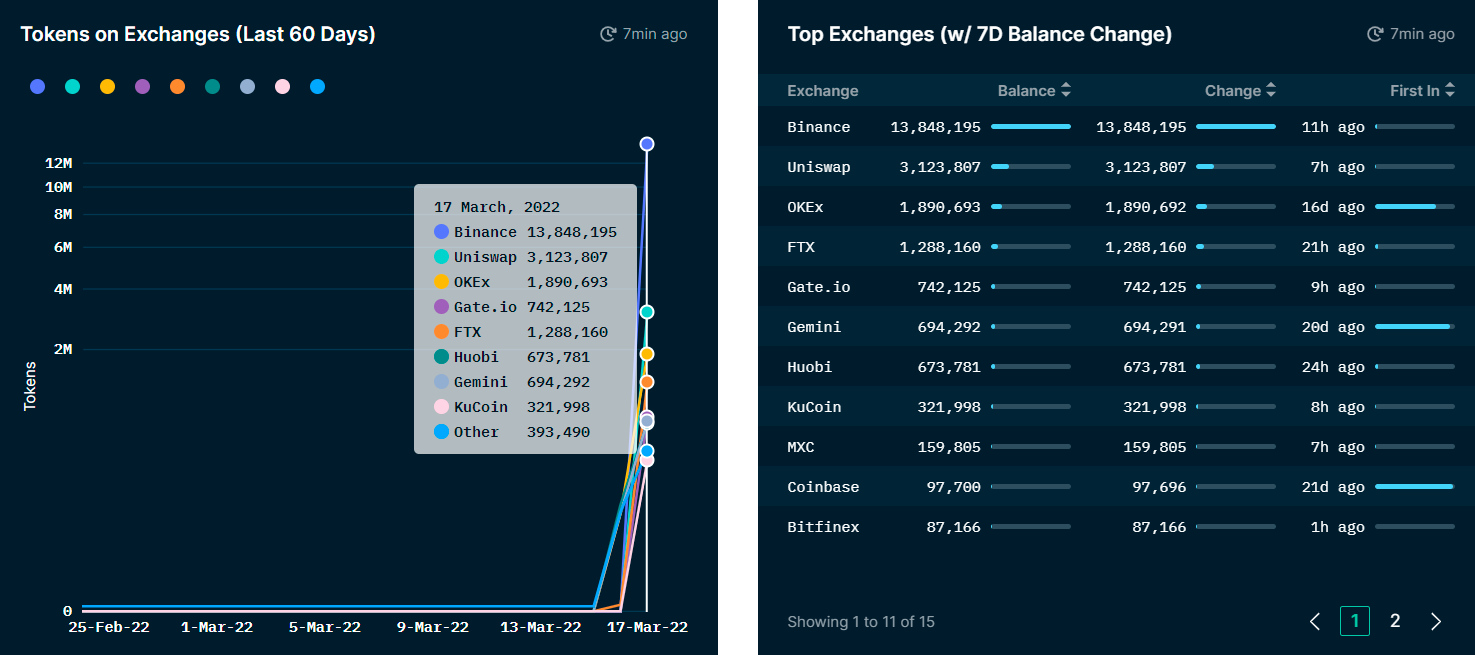This screenshot has height=655, width=1475.
Task: Sort table by First In column
Action: click(x=1422, y=91)
